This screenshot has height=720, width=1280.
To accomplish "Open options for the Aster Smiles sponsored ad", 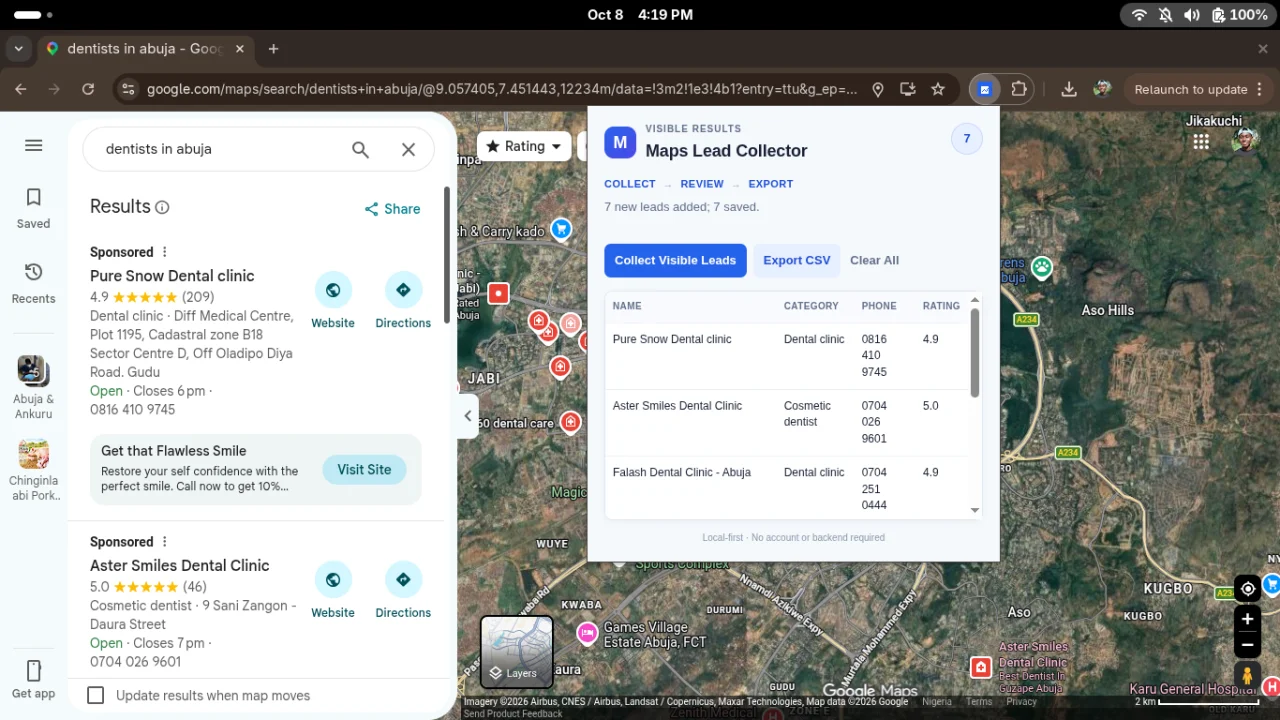I will tap(165, 542).
